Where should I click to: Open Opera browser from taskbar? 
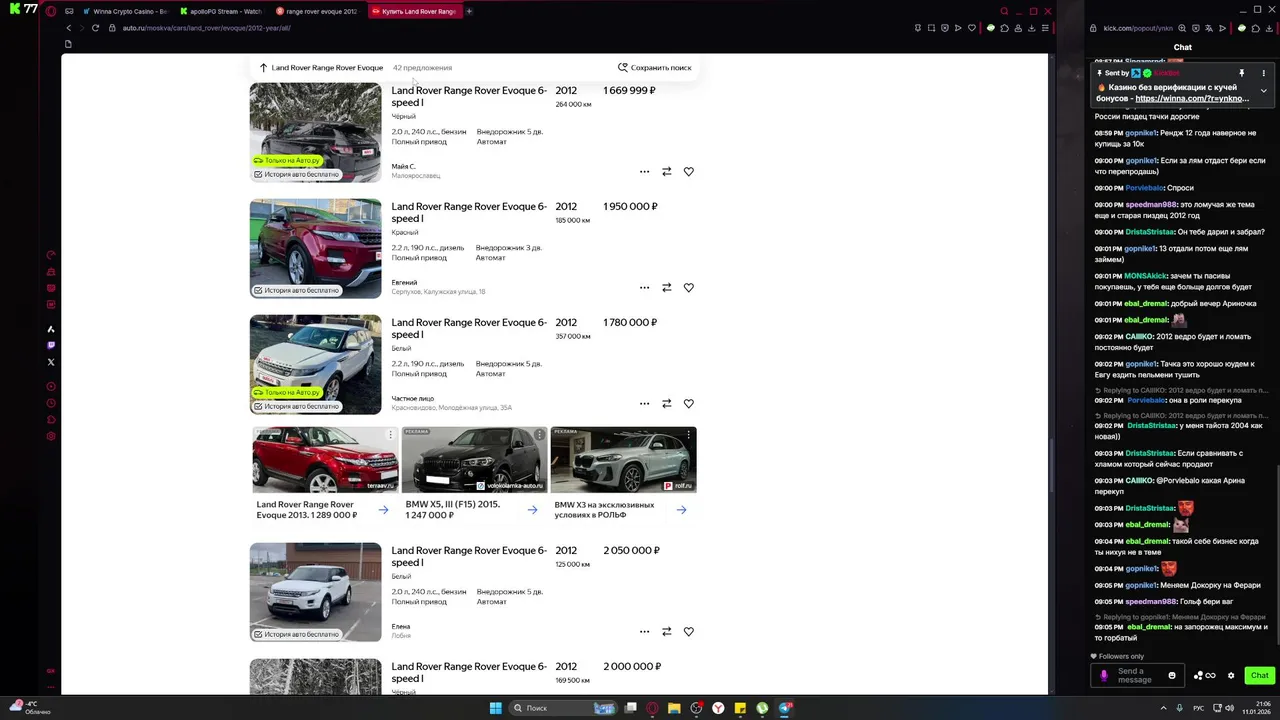coord(652,708)
